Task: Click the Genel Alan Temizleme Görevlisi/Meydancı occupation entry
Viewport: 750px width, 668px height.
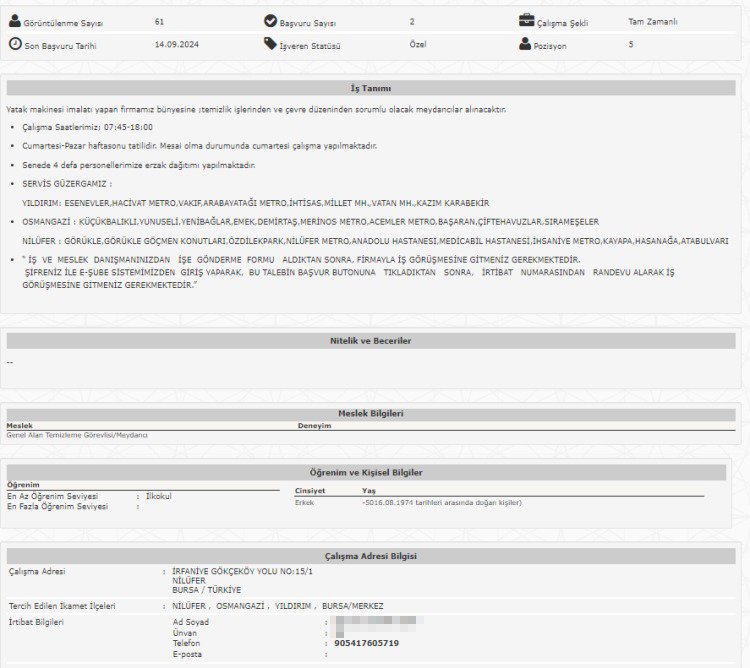Action: pos(78,434)
